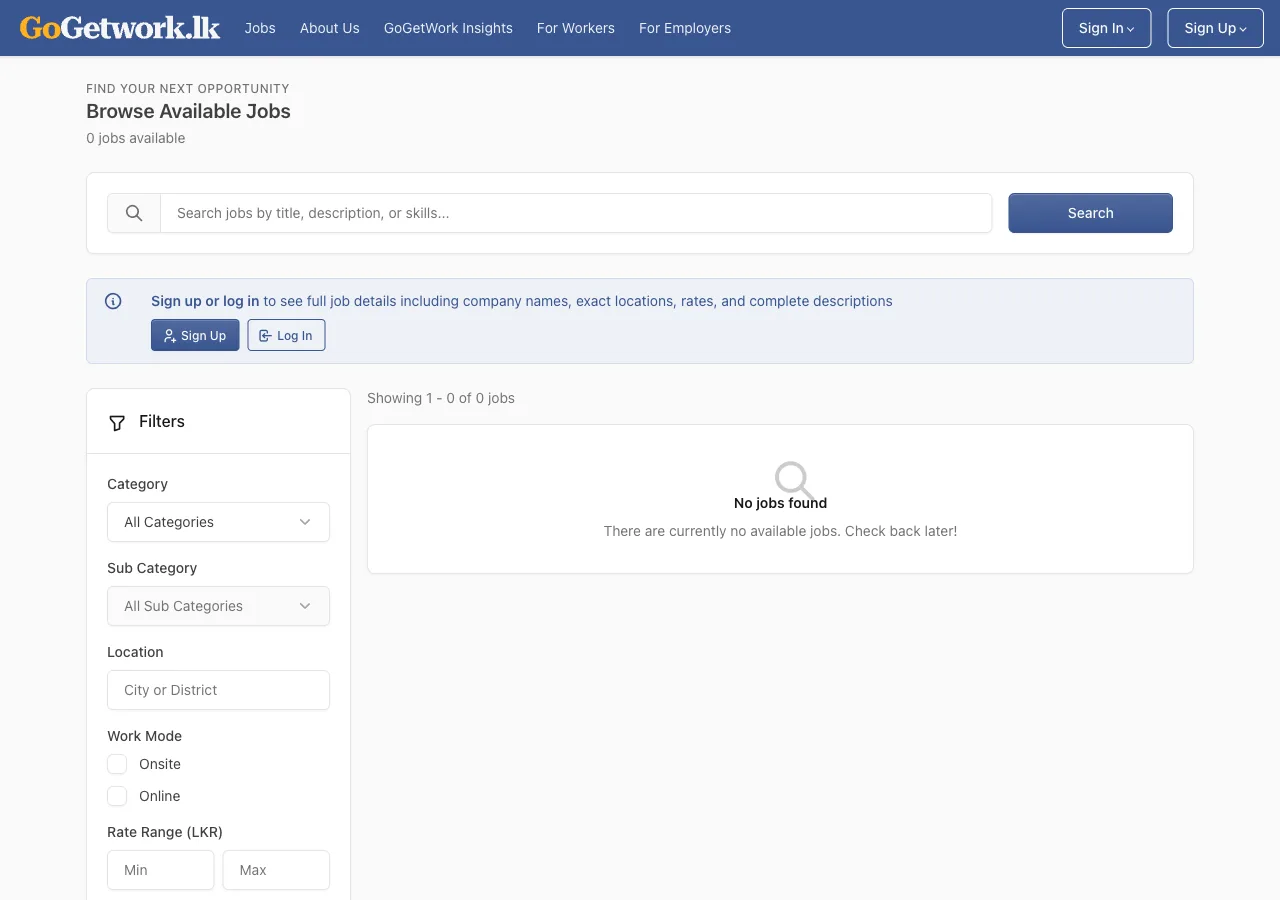Click the Browse Available Jobs heading

pyautogui.click(x=188, y=112)
